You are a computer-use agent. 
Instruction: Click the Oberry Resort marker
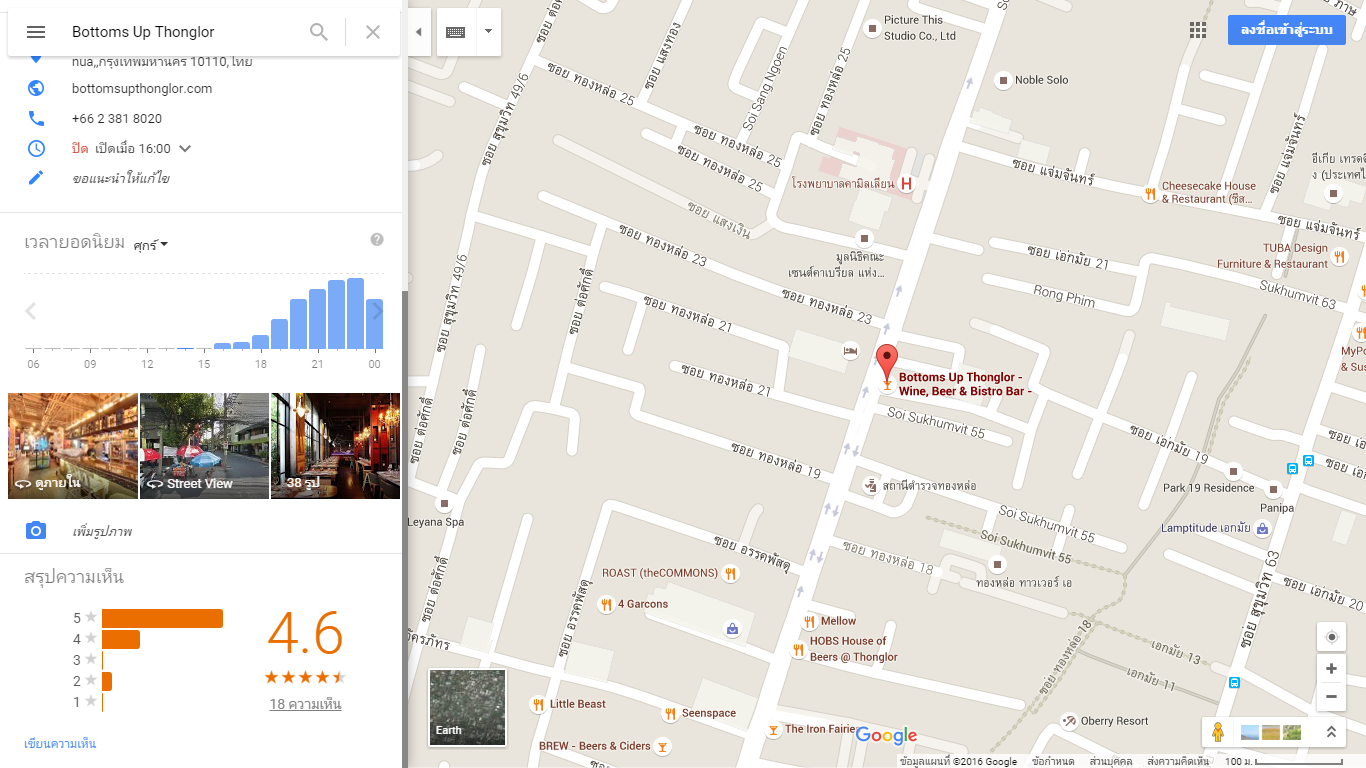click(1070, 721)
